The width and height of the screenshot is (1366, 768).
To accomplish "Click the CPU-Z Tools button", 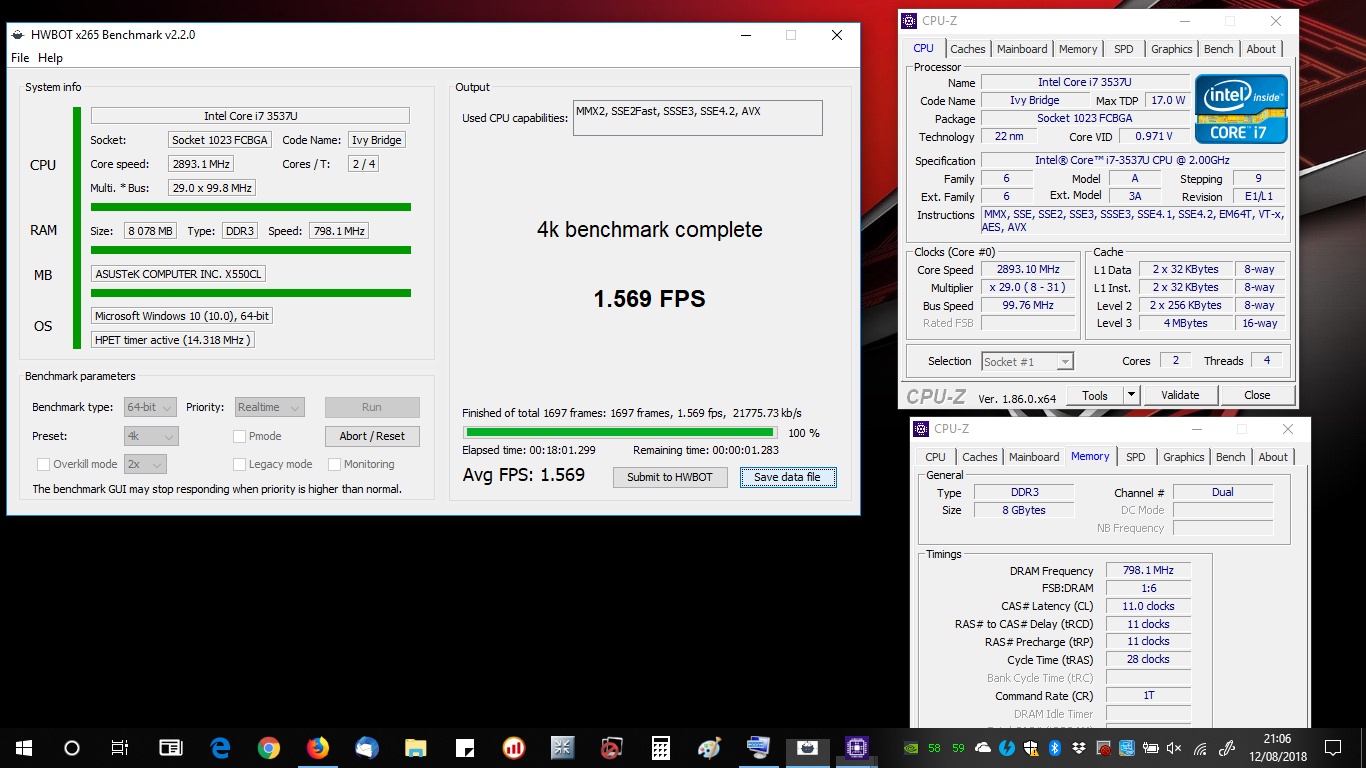I will [1095, 395].
